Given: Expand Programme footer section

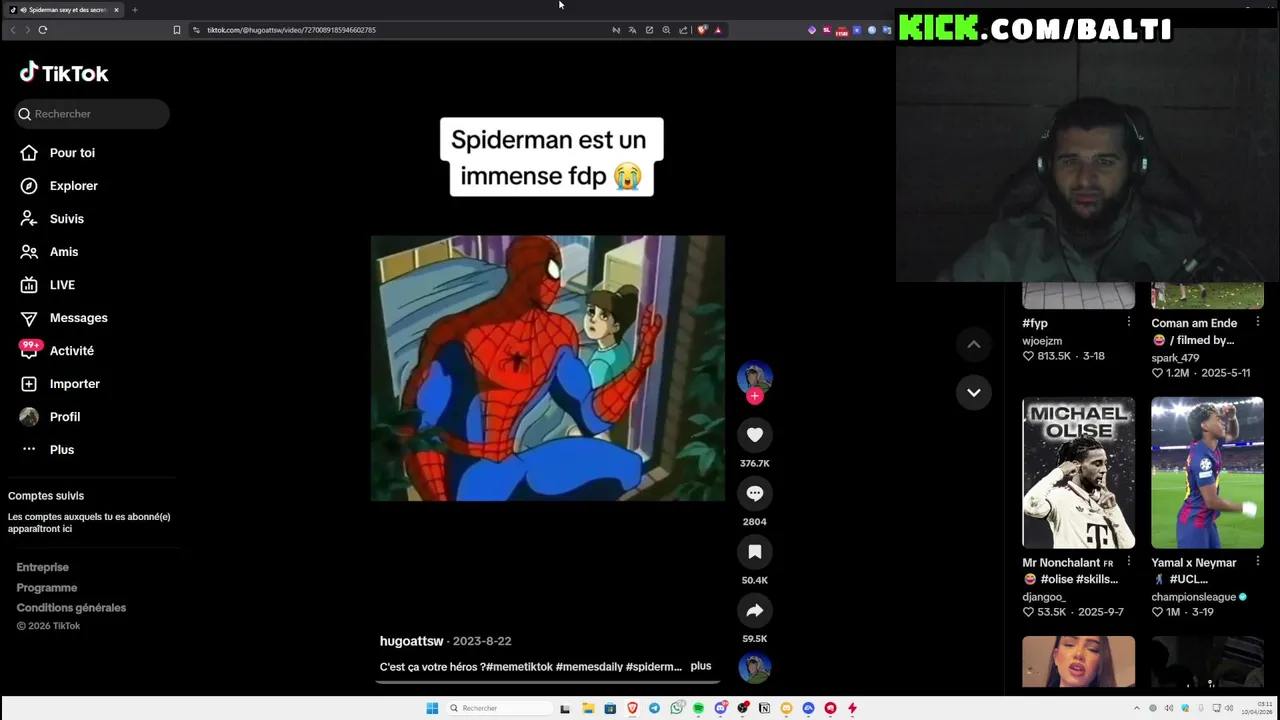Looking at the screenshot, I should (x=47, y=588).
